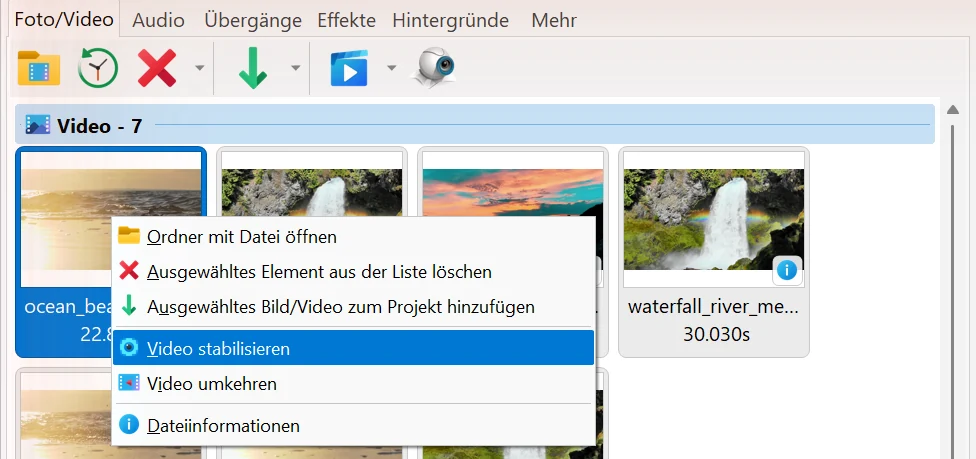Expand the blue video icon dropdown
976x459 pixels.
[x=392, y=67]
